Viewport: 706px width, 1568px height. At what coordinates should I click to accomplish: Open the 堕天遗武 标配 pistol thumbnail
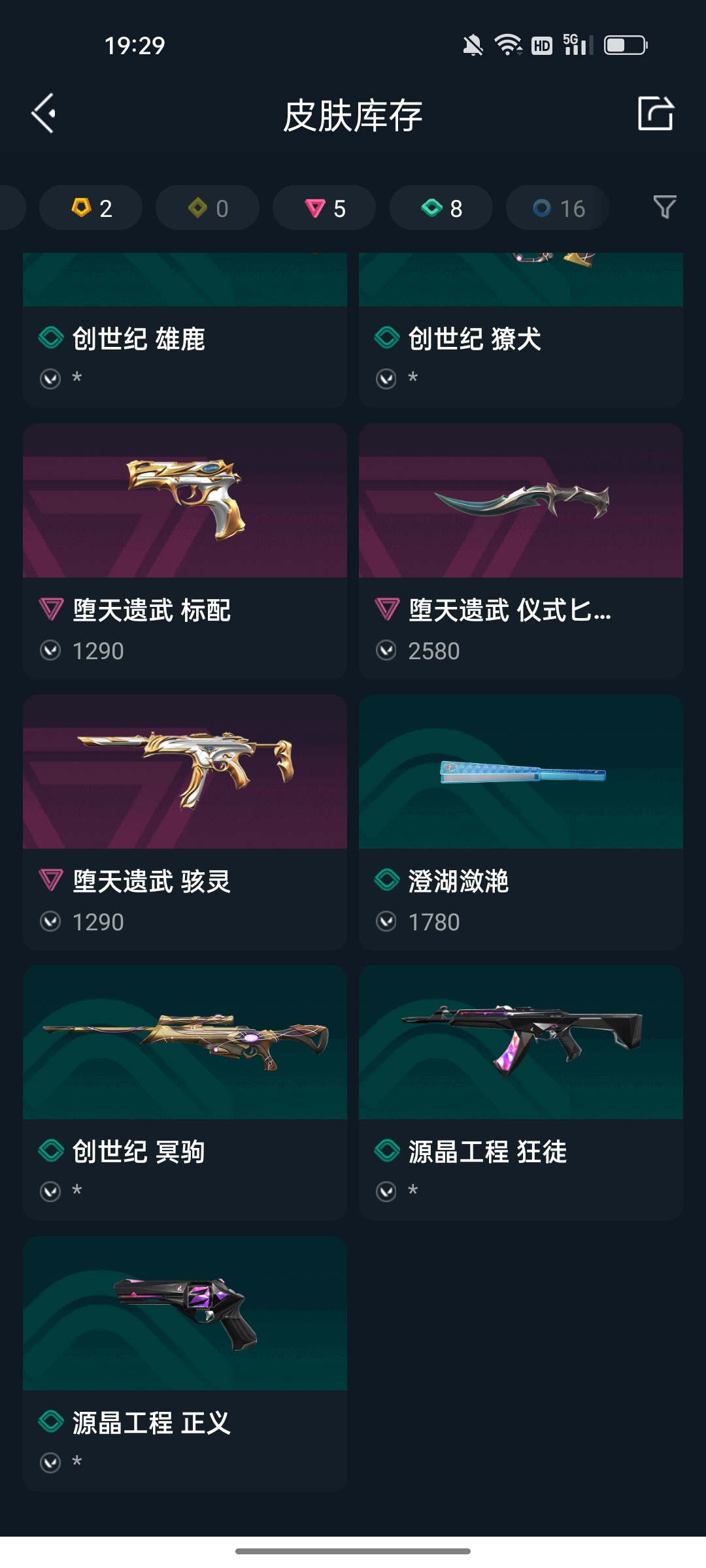[x=185, y=500]
